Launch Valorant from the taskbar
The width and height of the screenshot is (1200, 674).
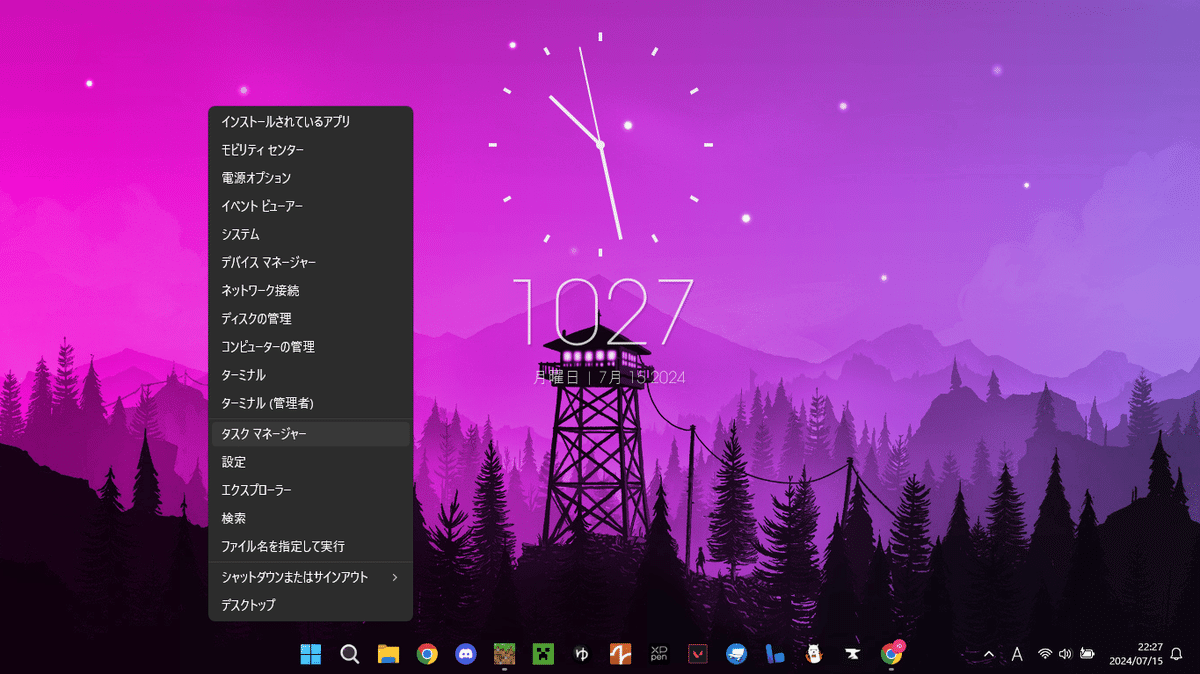coord(697,654)
